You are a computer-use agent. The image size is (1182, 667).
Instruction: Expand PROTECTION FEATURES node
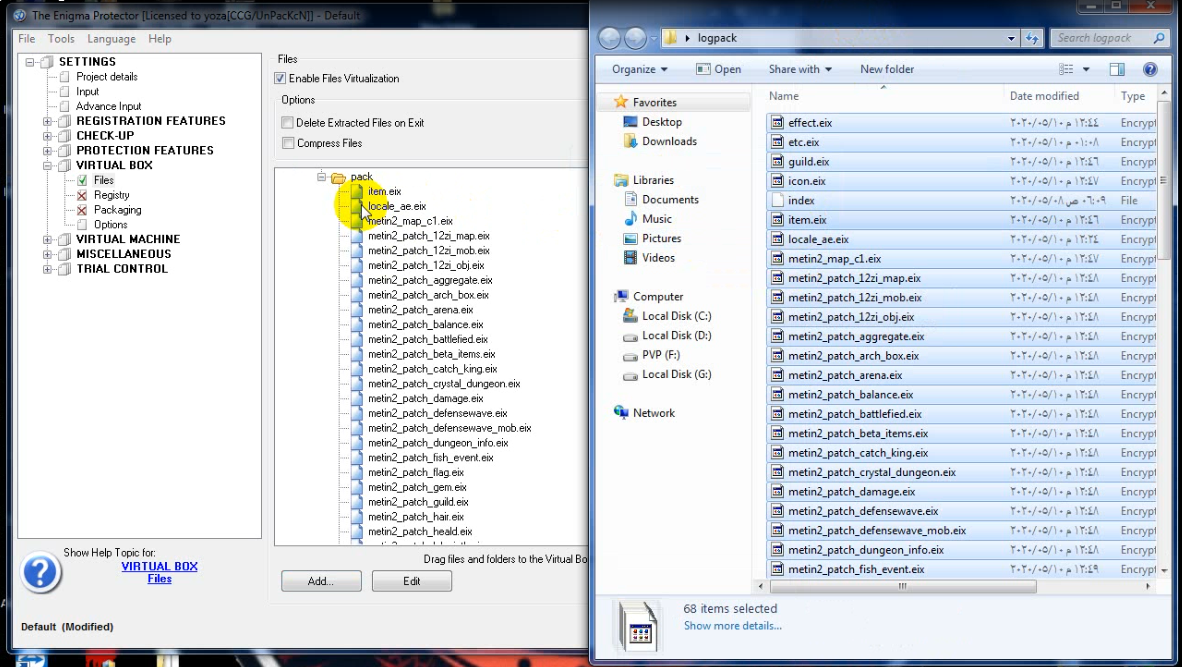[47, 151]
